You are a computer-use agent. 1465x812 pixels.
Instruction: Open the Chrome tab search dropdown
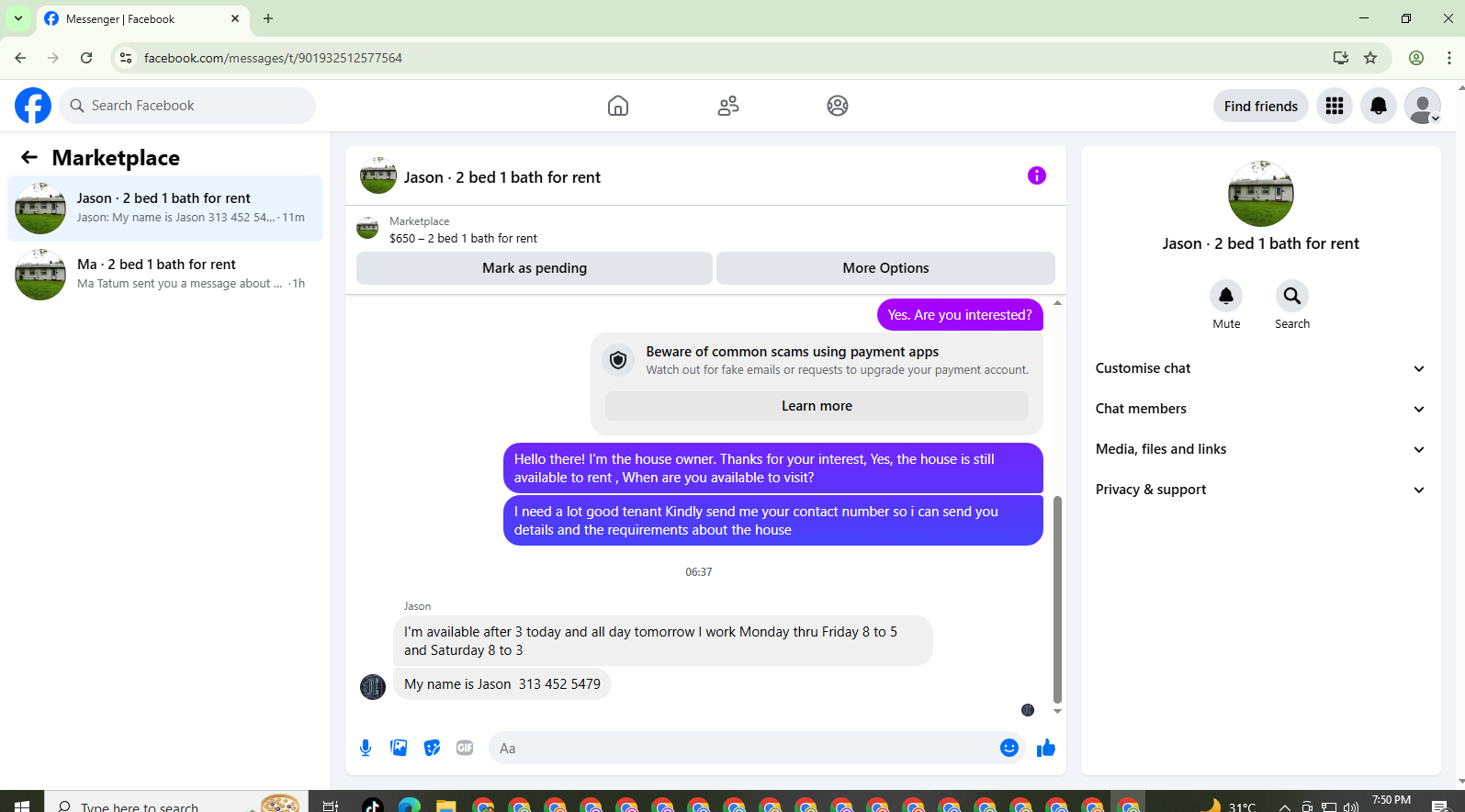click(x=18, y=18)
